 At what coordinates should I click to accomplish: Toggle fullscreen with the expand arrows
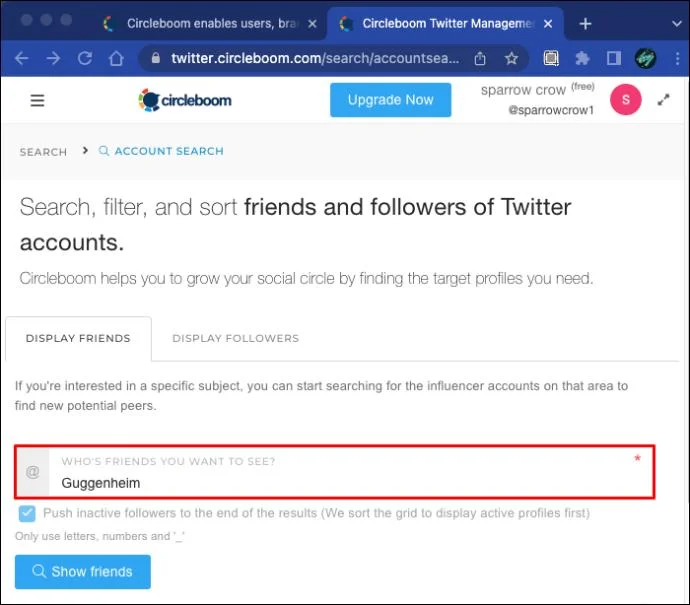[663, 100]
